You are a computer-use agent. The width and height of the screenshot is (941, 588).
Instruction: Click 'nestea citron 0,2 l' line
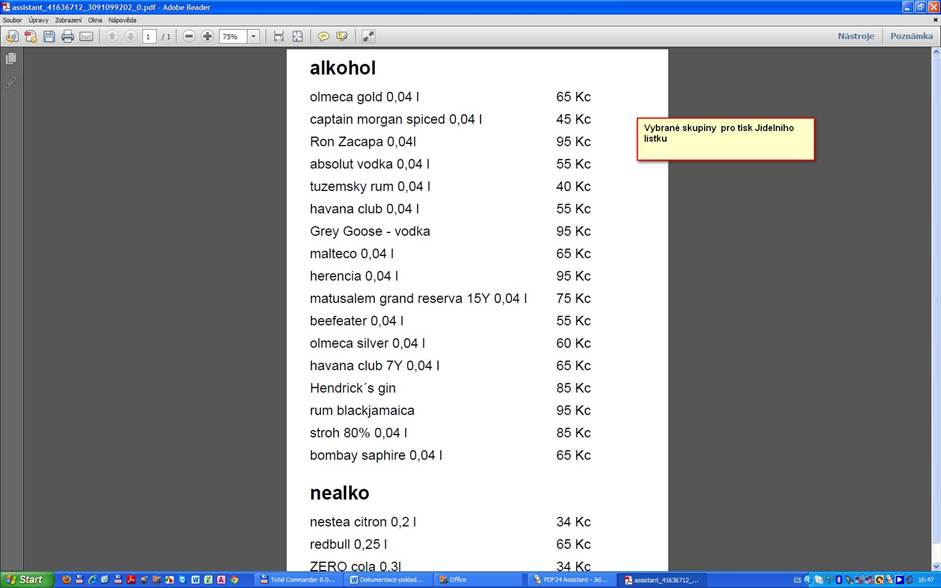click(363, 522)
